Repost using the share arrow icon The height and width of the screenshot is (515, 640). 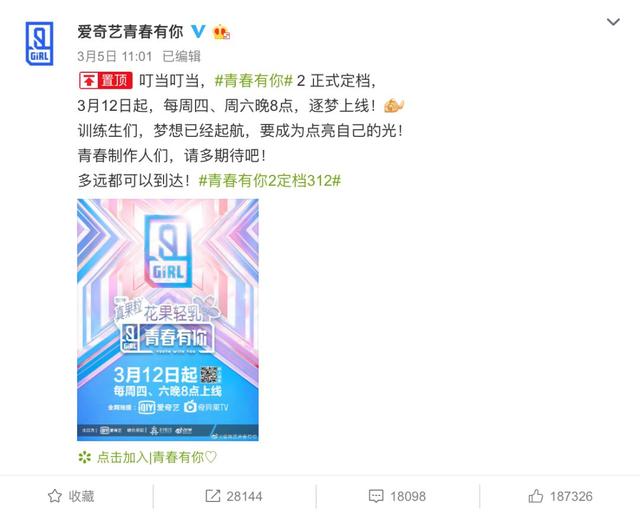pos(212,496)
